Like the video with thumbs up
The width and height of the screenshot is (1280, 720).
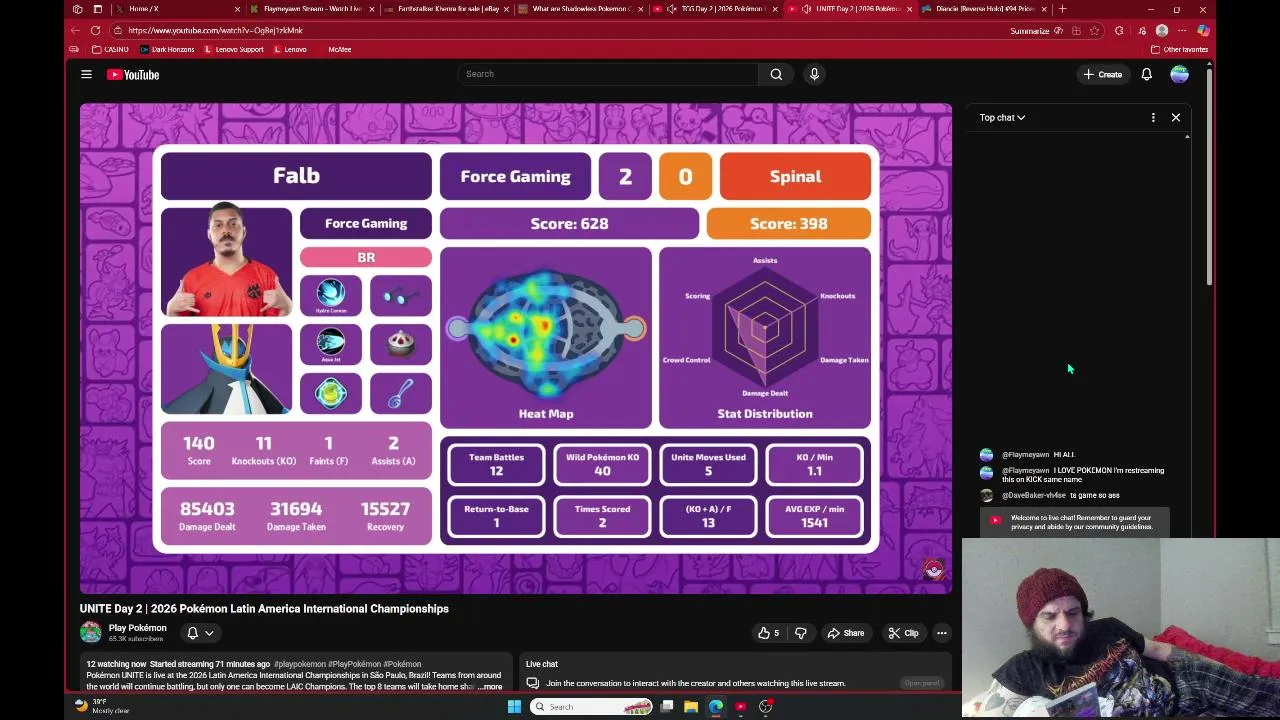768,633
